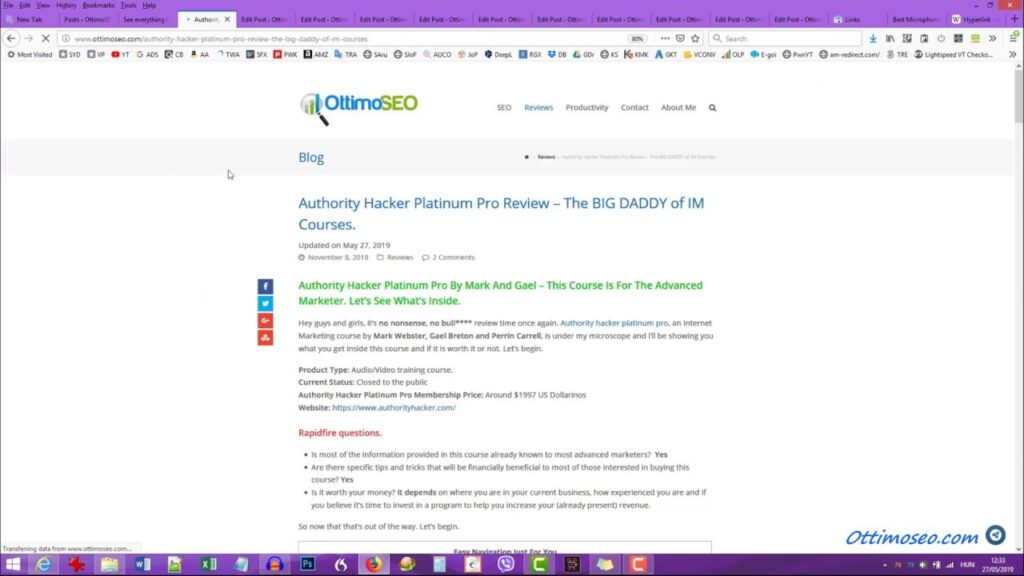1024x576 pixels.
Task: Open the Photoshop taskbar icon
Action: pyautogui.click(x=308, y=564)
